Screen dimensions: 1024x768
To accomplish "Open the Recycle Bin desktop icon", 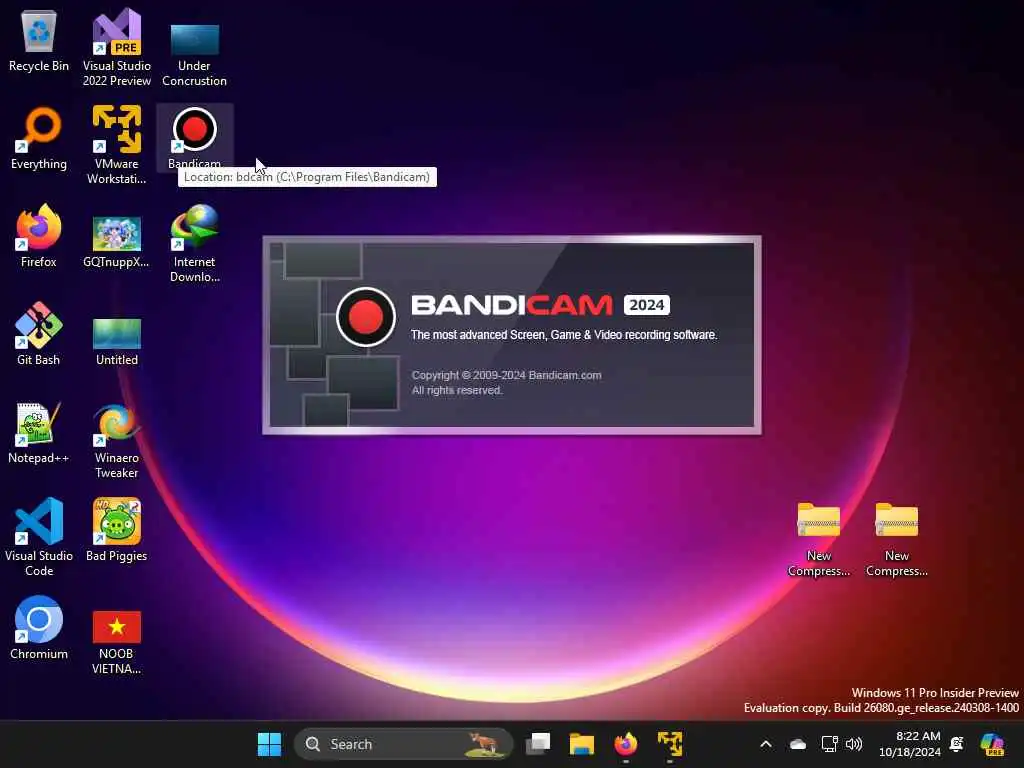I will click(x=39, y=42).
